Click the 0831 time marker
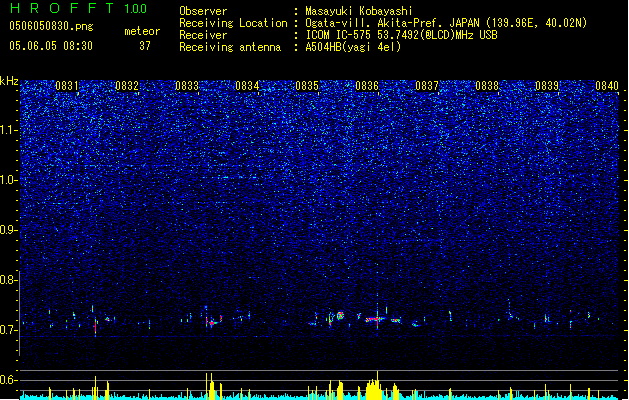 click(67, 86)
